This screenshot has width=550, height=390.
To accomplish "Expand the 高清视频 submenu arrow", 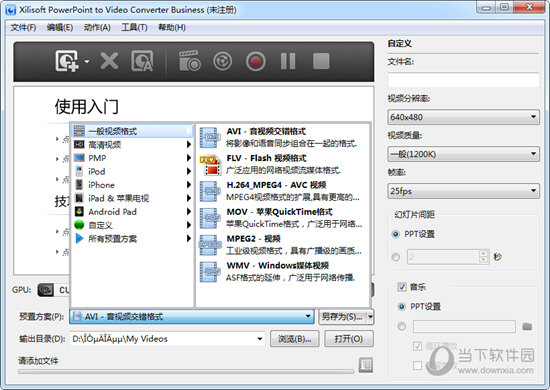I will pos(189,144).
